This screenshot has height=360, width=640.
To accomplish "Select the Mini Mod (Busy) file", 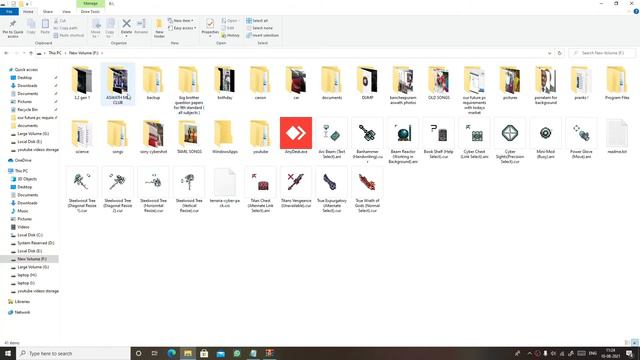I will pos(545,138).
